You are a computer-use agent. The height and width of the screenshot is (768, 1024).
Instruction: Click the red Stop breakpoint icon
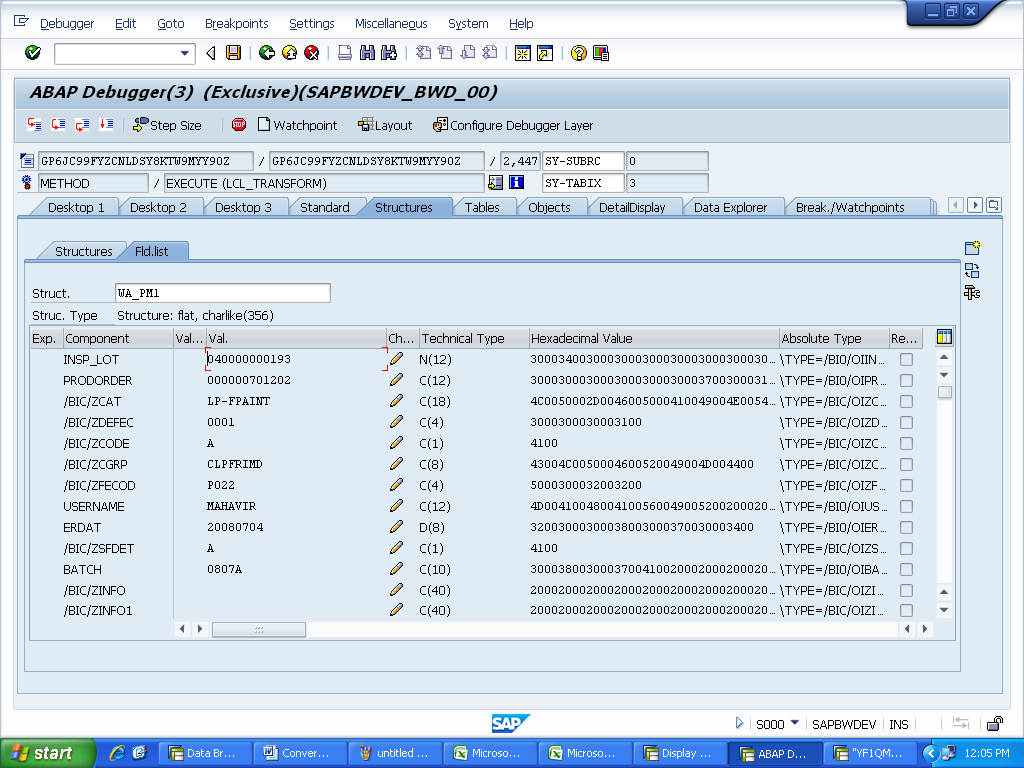(x=239, y=124)
